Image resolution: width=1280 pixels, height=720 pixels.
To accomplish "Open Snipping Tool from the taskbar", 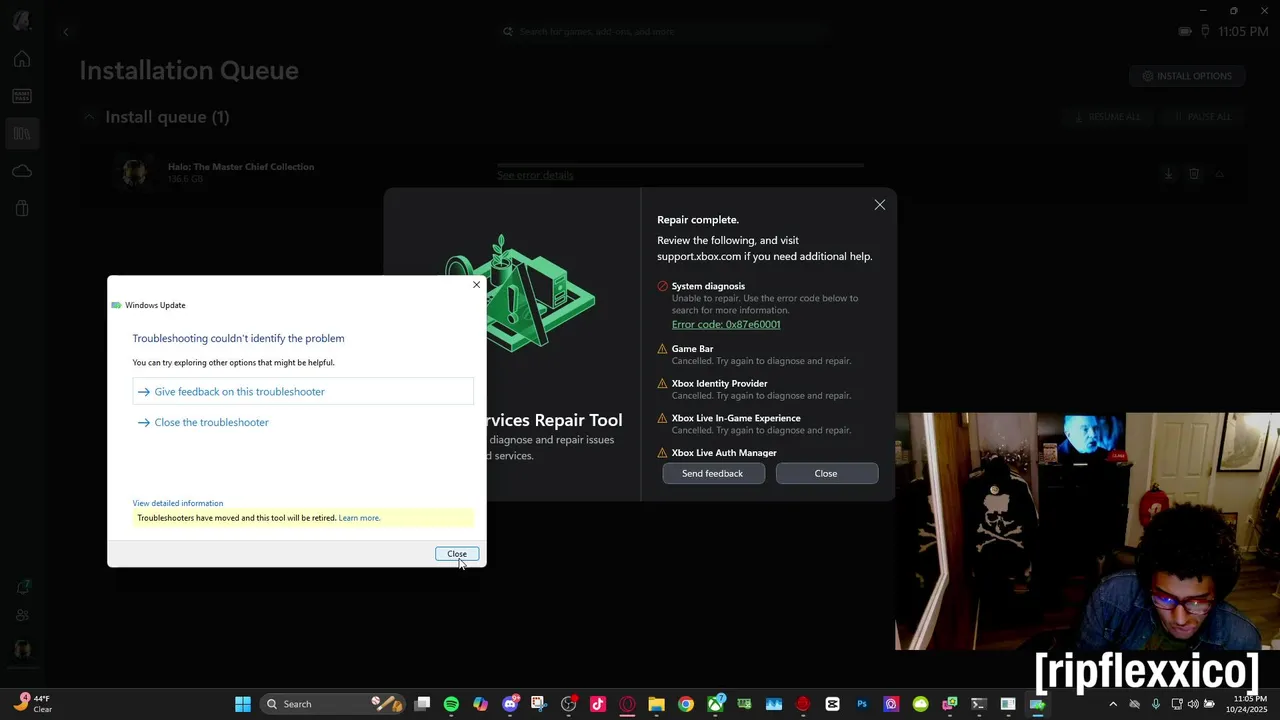I will coord(539,704).
